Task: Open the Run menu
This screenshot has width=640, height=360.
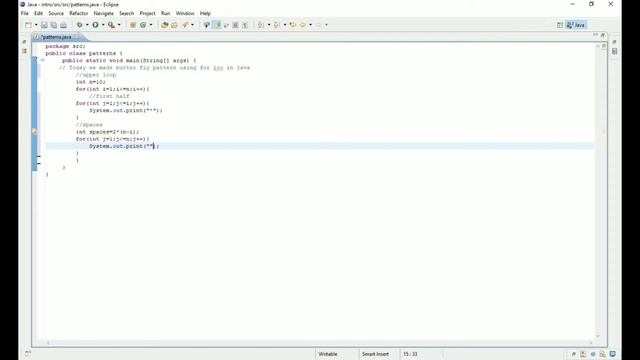Action: (165, 13)
